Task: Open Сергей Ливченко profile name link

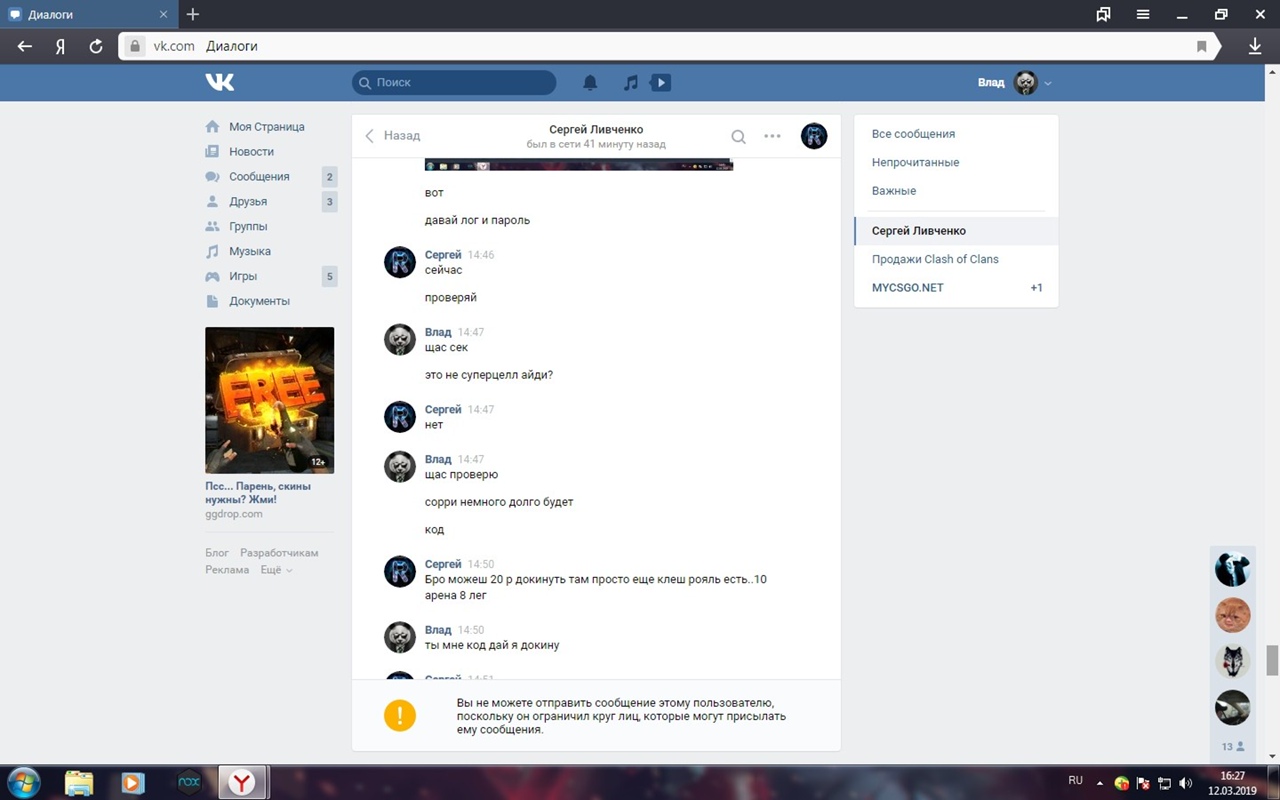Action: 596,129
